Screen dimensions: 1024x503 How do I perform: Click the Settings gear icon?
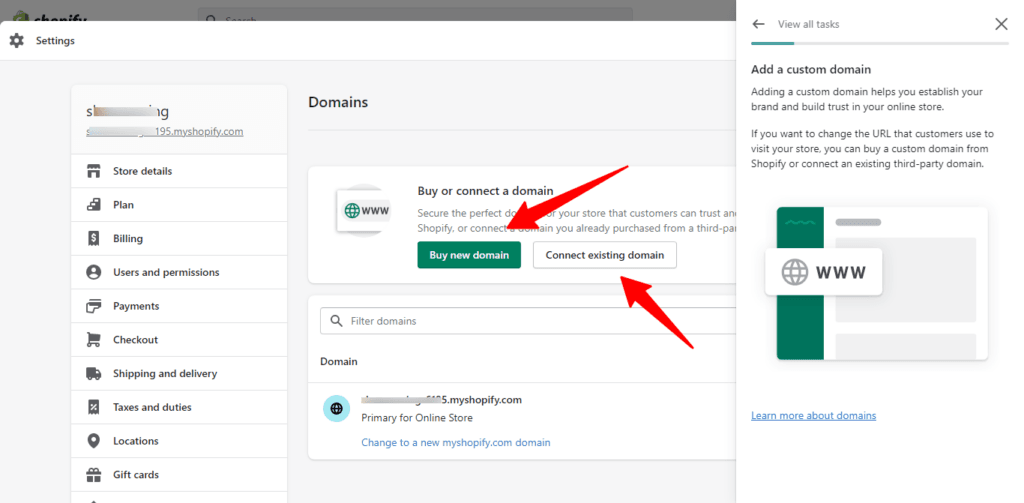pos(16,41)
